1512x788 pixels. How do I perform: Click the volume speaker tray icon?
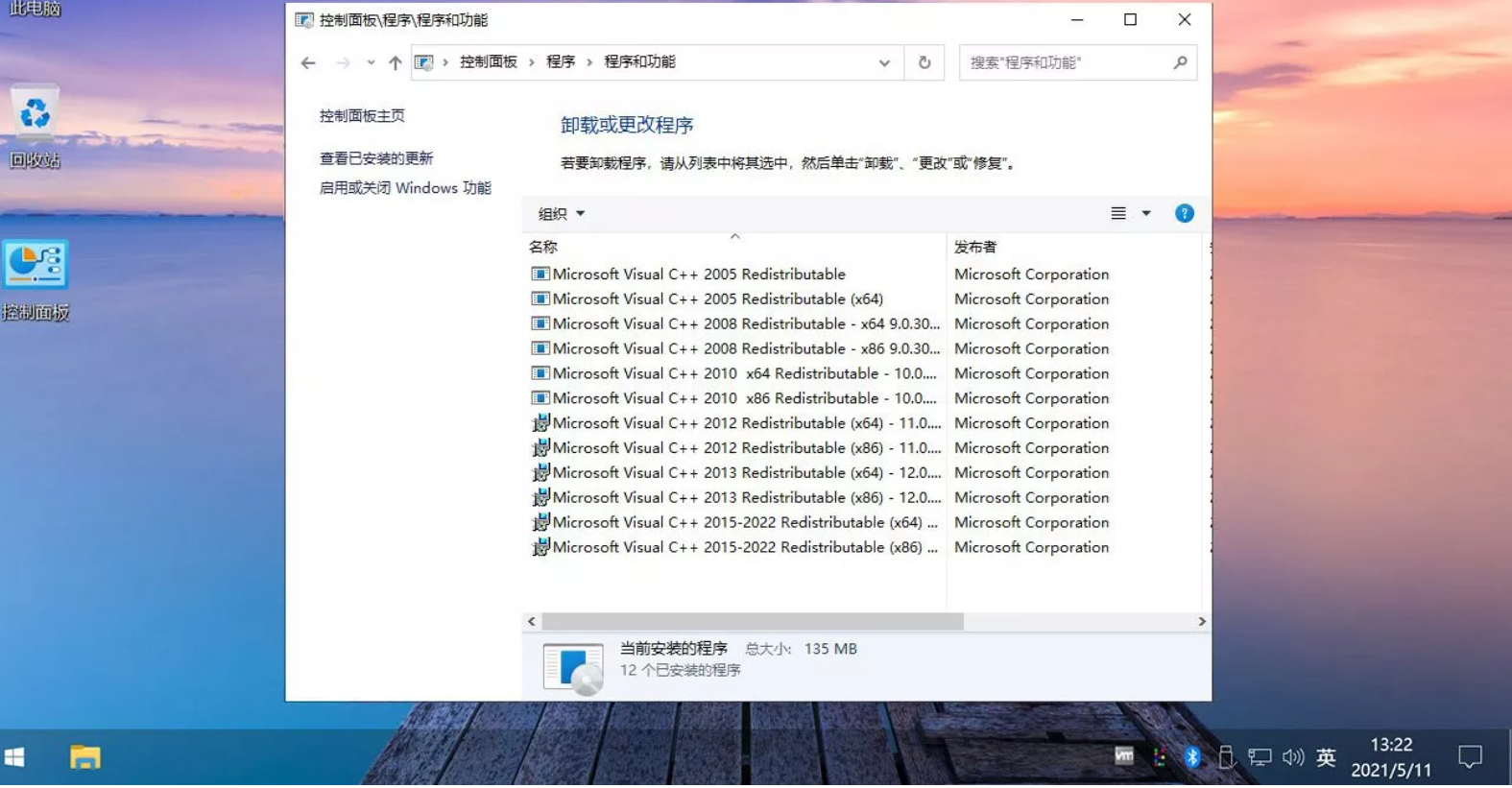click(x=1293, y=757)
